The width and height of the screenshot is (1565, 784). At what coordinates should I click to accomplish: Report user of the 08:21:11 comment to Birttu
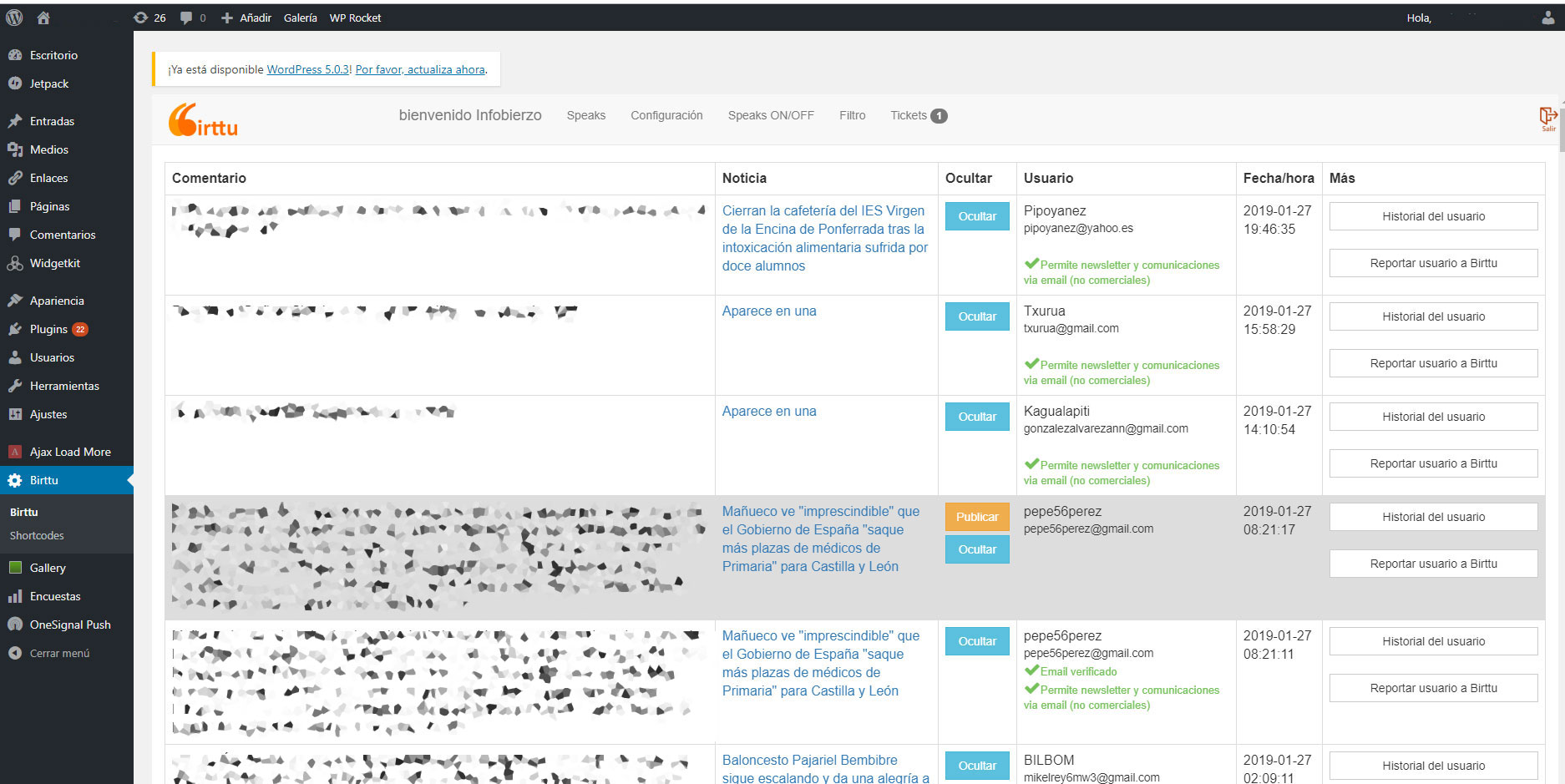(1433, 688)
